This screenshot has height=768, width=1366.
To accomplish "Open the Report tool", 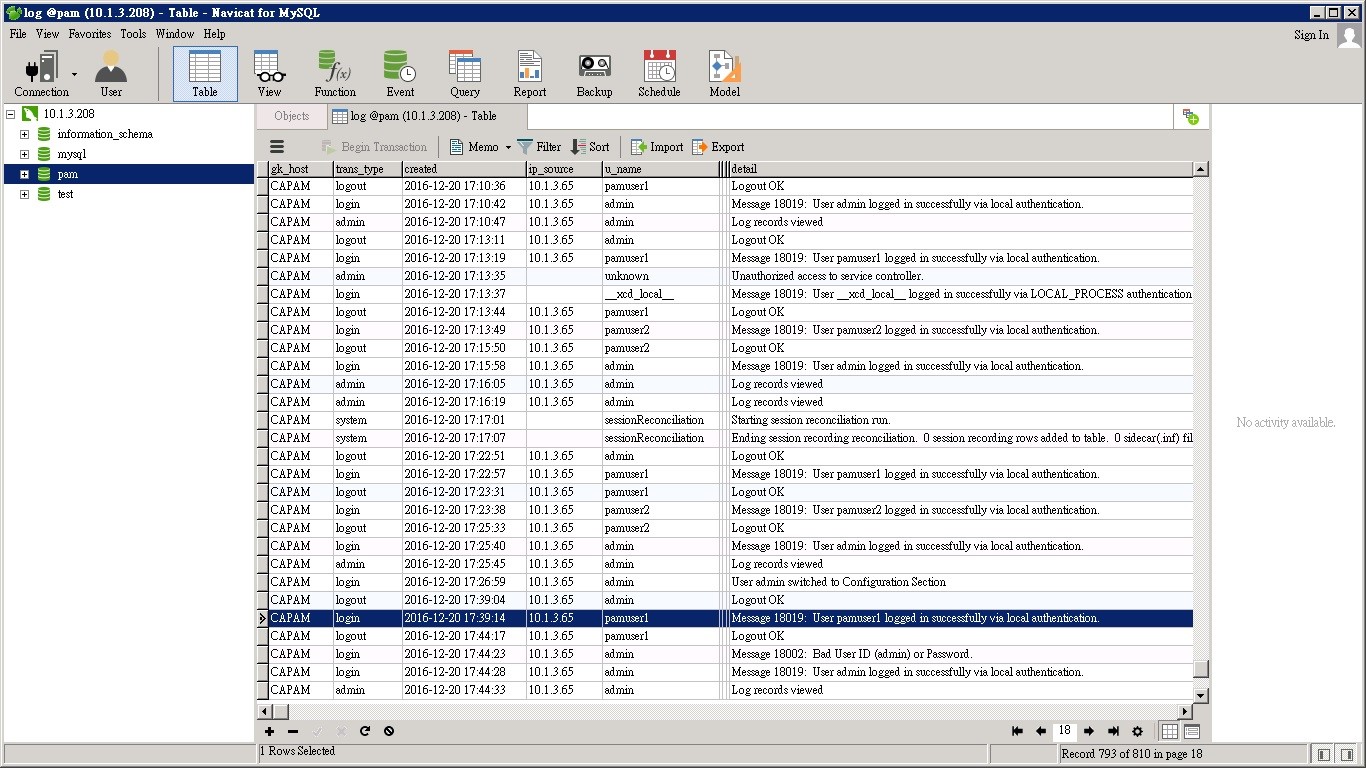I will point(529,72).
